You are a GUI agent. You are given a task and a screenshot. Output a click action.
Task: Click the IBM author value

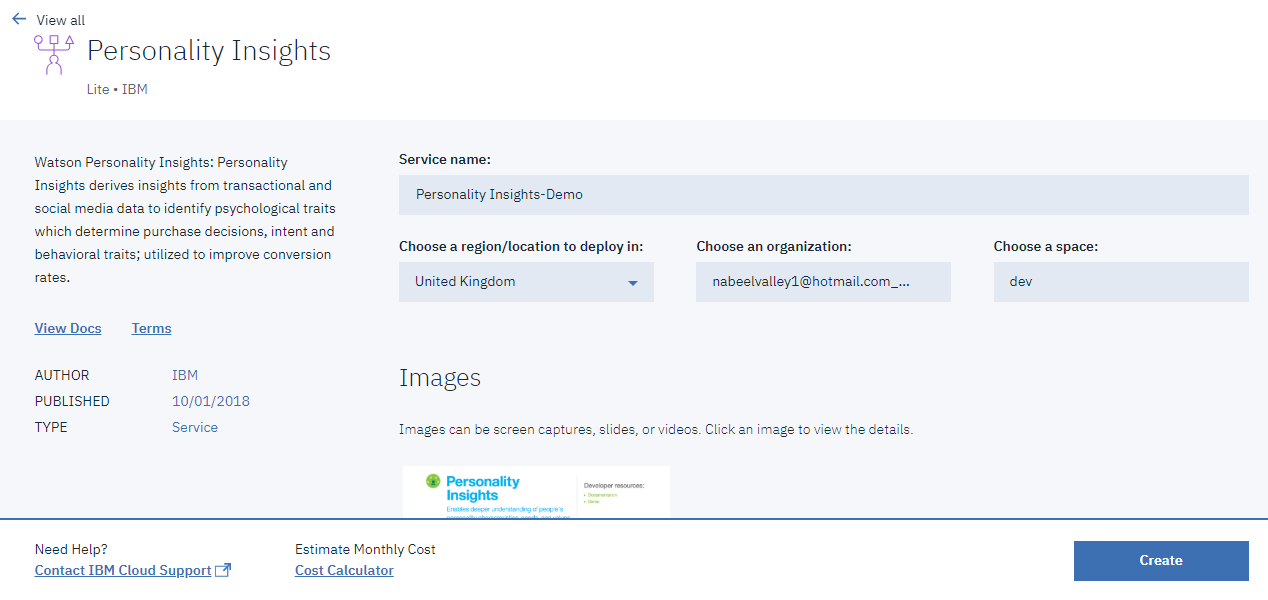click(x=184, y=375)
